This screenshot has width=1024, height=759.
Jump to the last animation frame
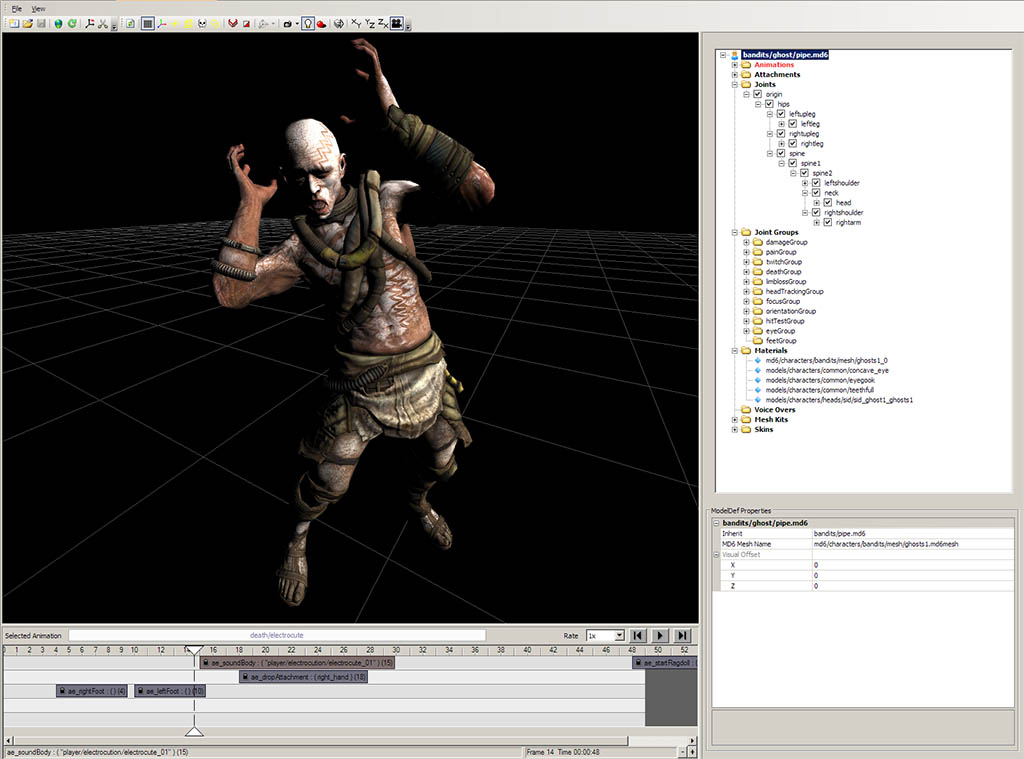(682, 635)
